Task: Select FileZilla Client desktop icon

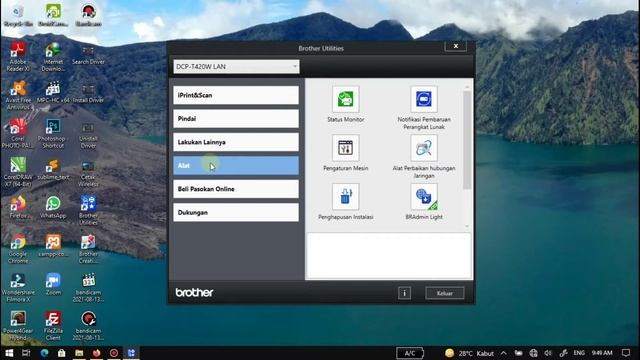Action: click(53, 325)
